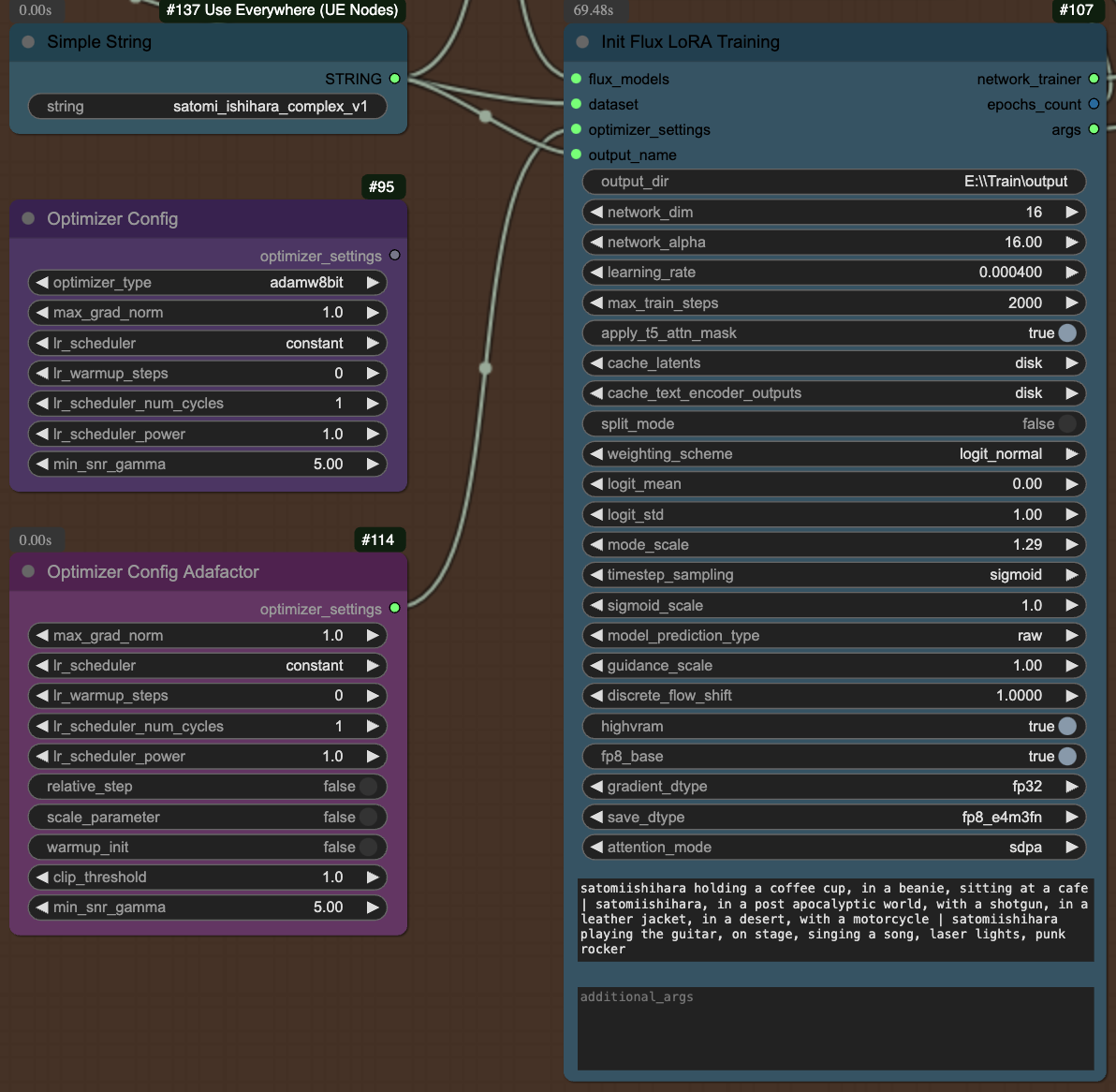This screenshot has width=1116, height=1092.
Task: Click the output_dir path field
Action: 833,182
